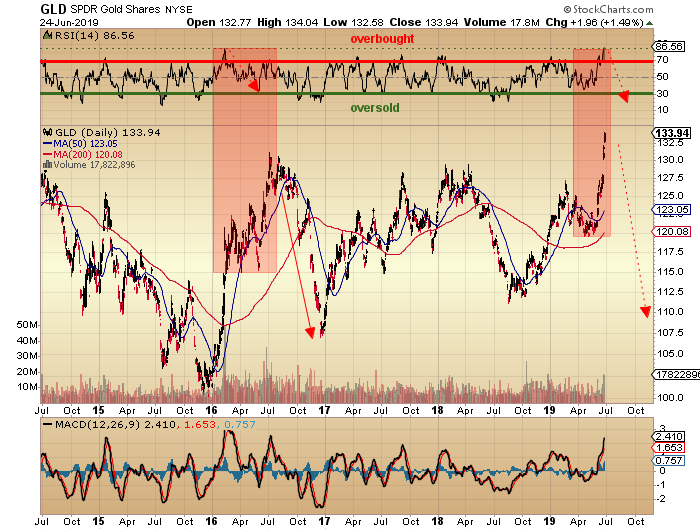The width and height of the screenshot is (700, 530).
Task: Click the 40M volume axis label
Action: 27,341
